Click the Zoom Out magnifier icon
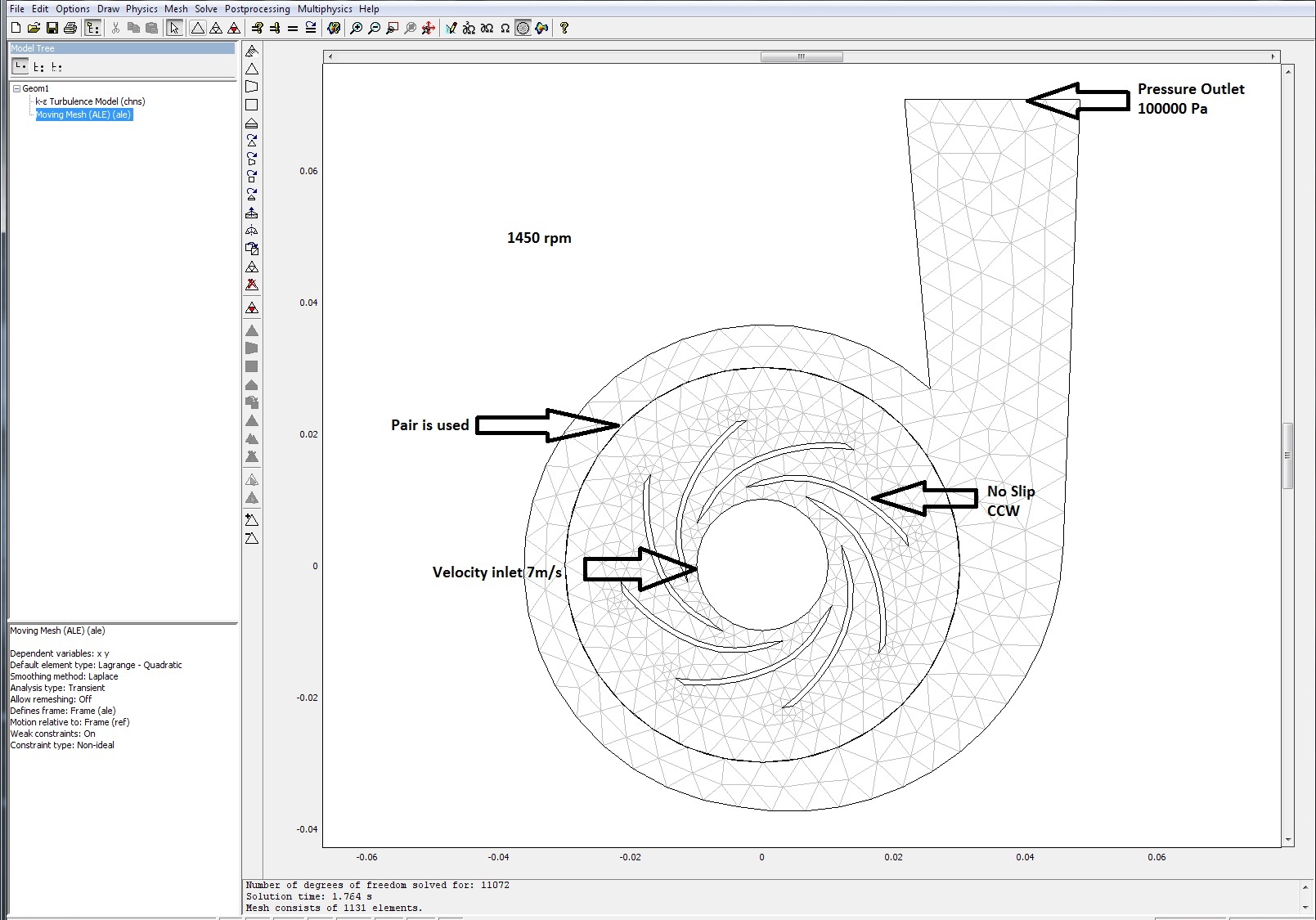The height and width of the screenshot is (920, 1316). coord(375,28)
